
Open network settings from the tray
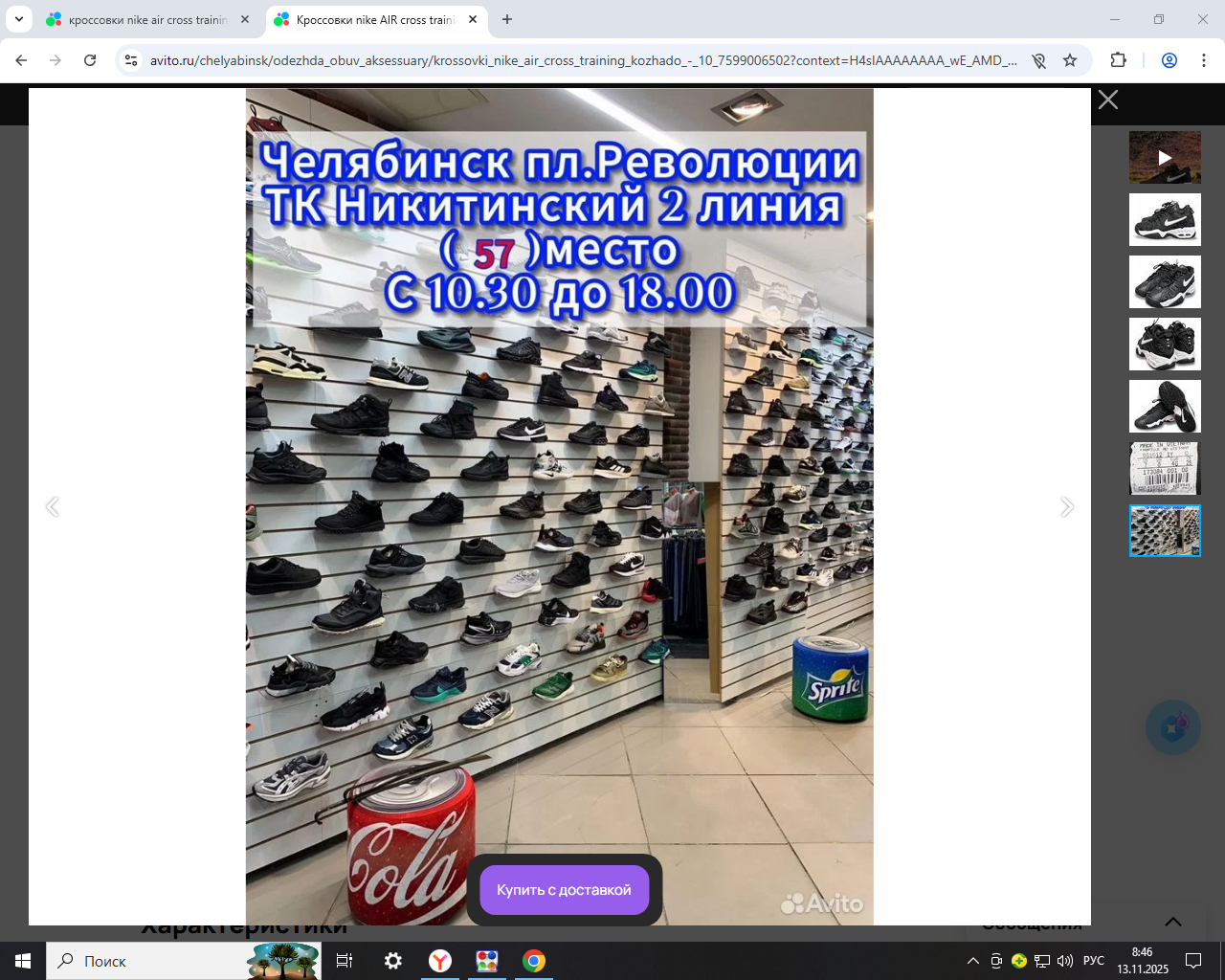point(1042,961)
